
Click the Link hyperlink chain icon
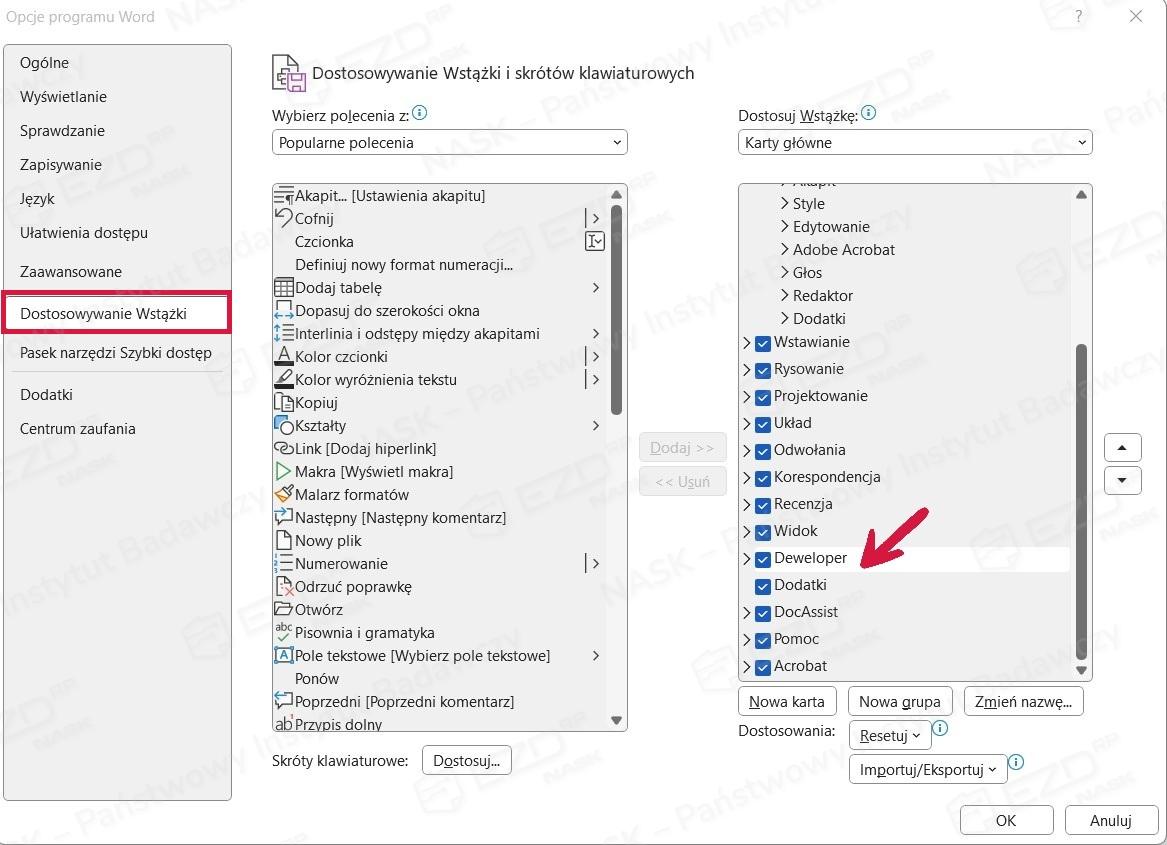[x=283, y=448]
